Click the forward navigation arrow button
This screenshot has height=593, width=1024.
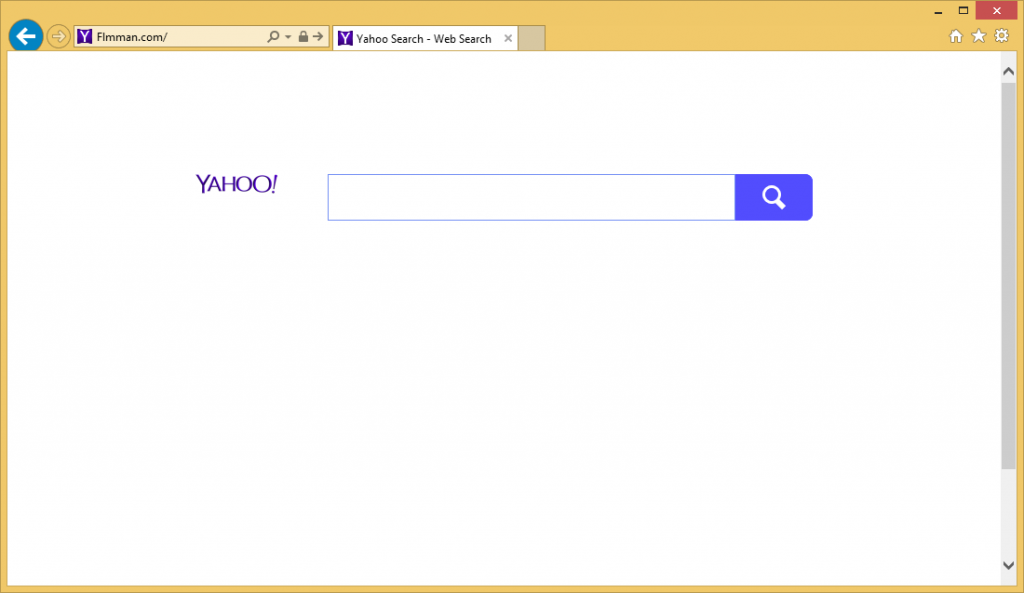[x=59, y=37]
